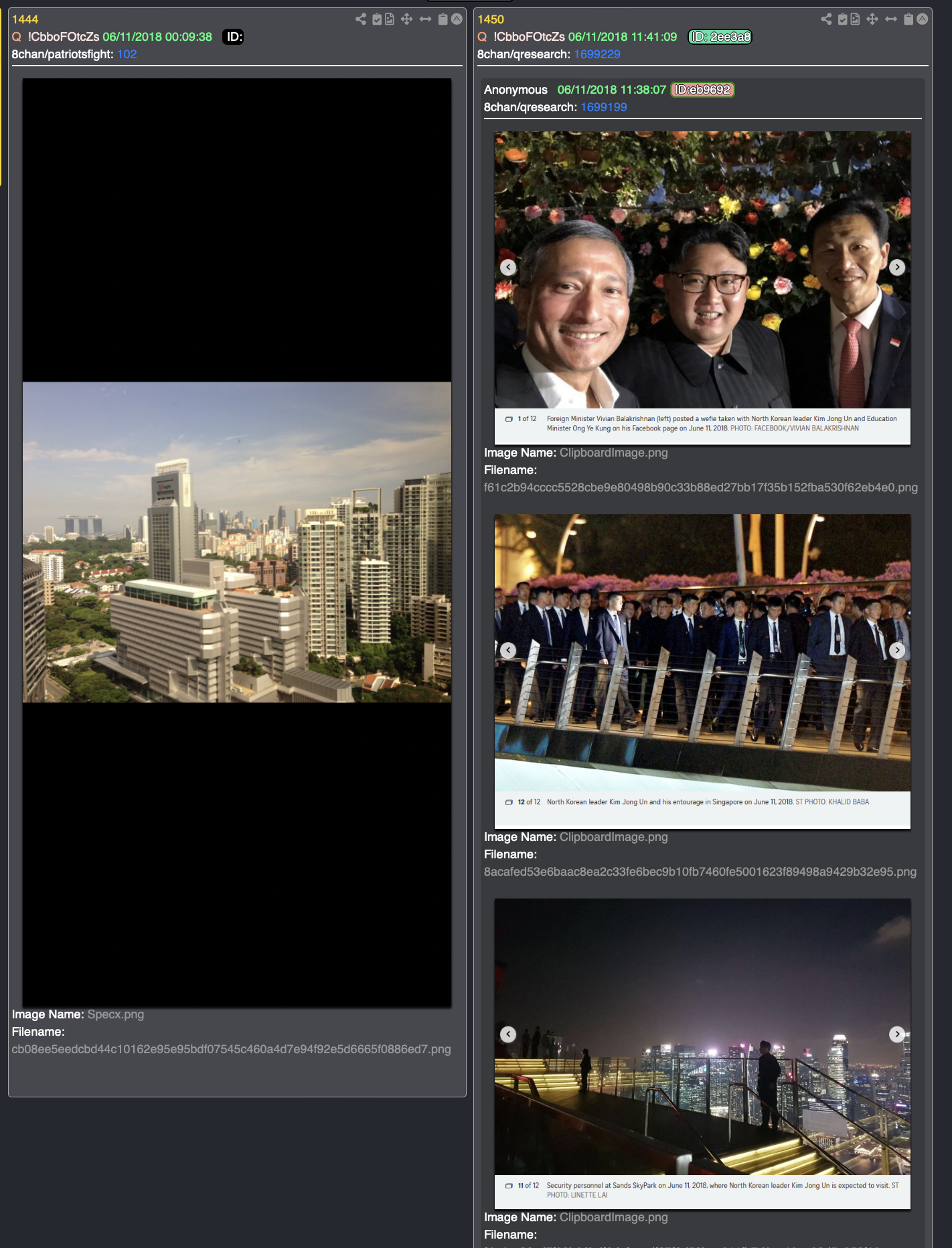952x1248 pixels.
Task: Click the green ID: 2ee3a8 badge
Action: (720, 37)
